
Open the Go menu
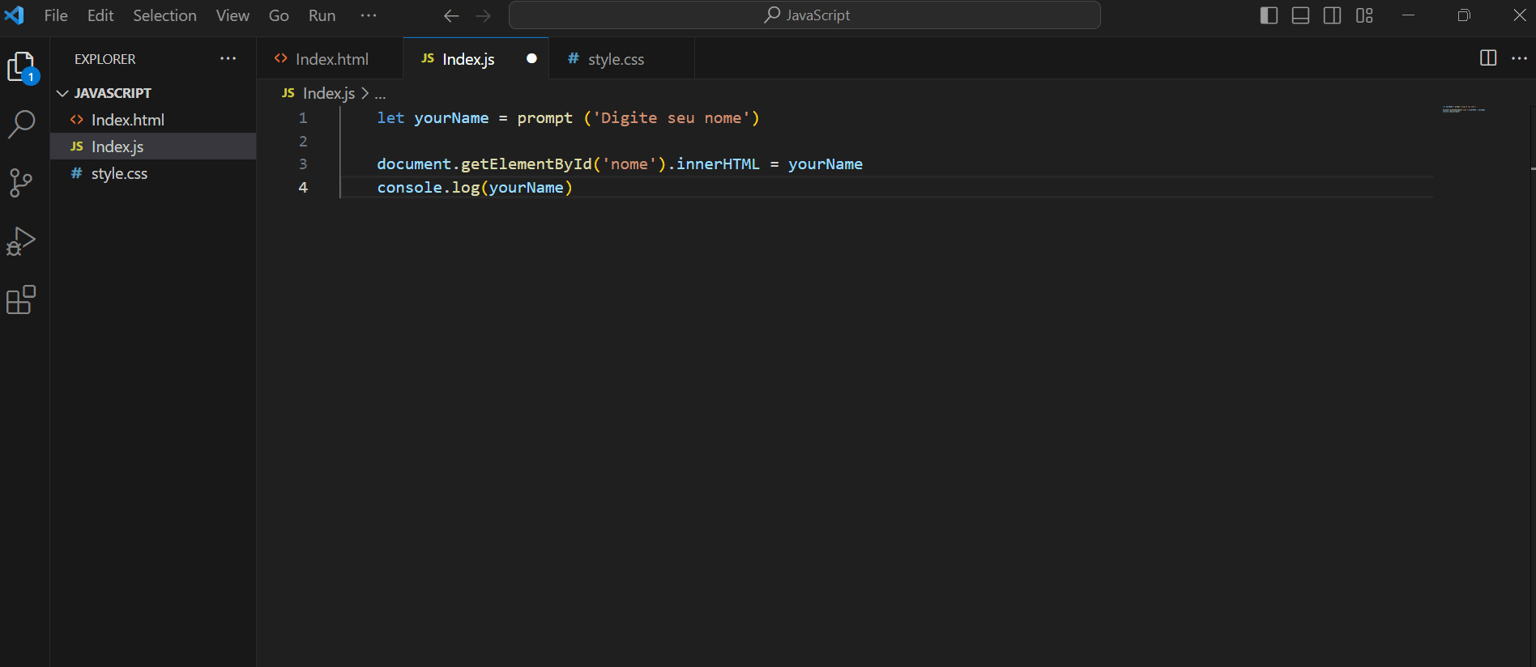point(279,16)
